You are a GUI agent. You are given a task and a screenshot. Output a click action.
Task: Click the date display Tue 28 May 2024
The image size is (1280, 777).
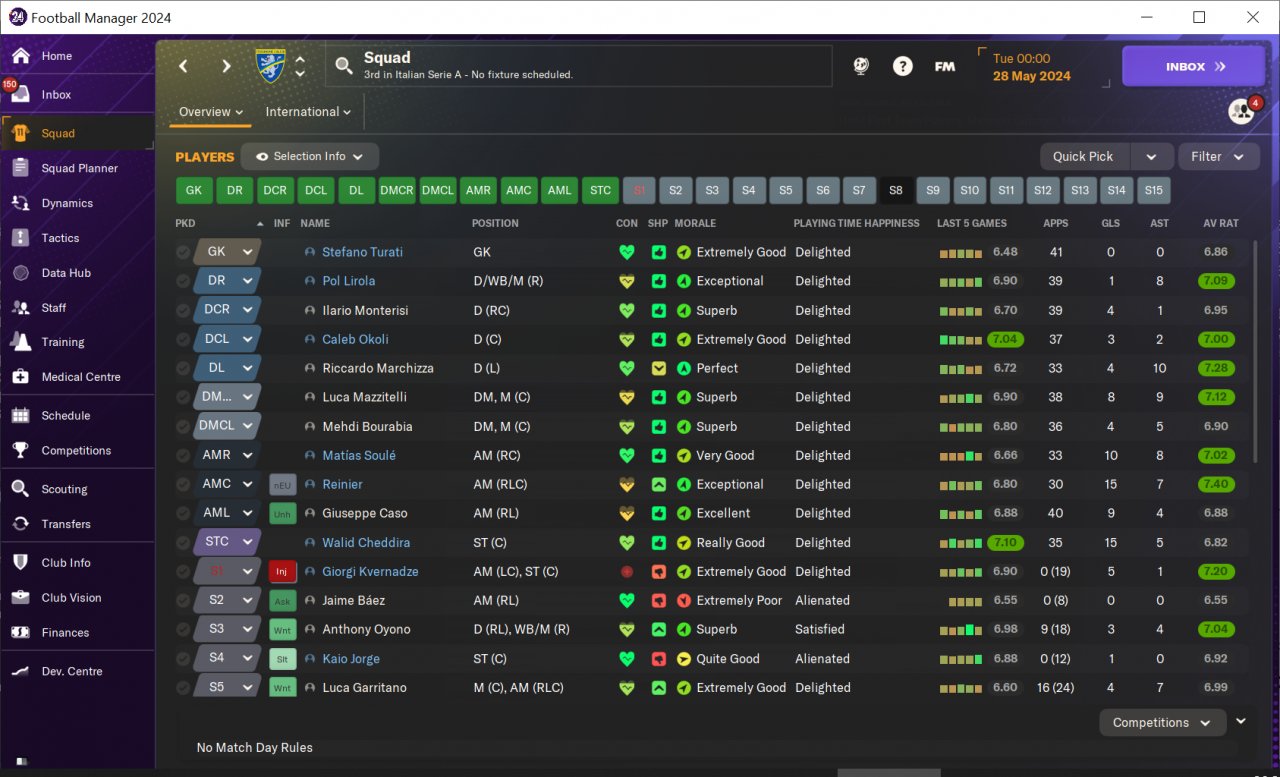(x=1031, y=67)
